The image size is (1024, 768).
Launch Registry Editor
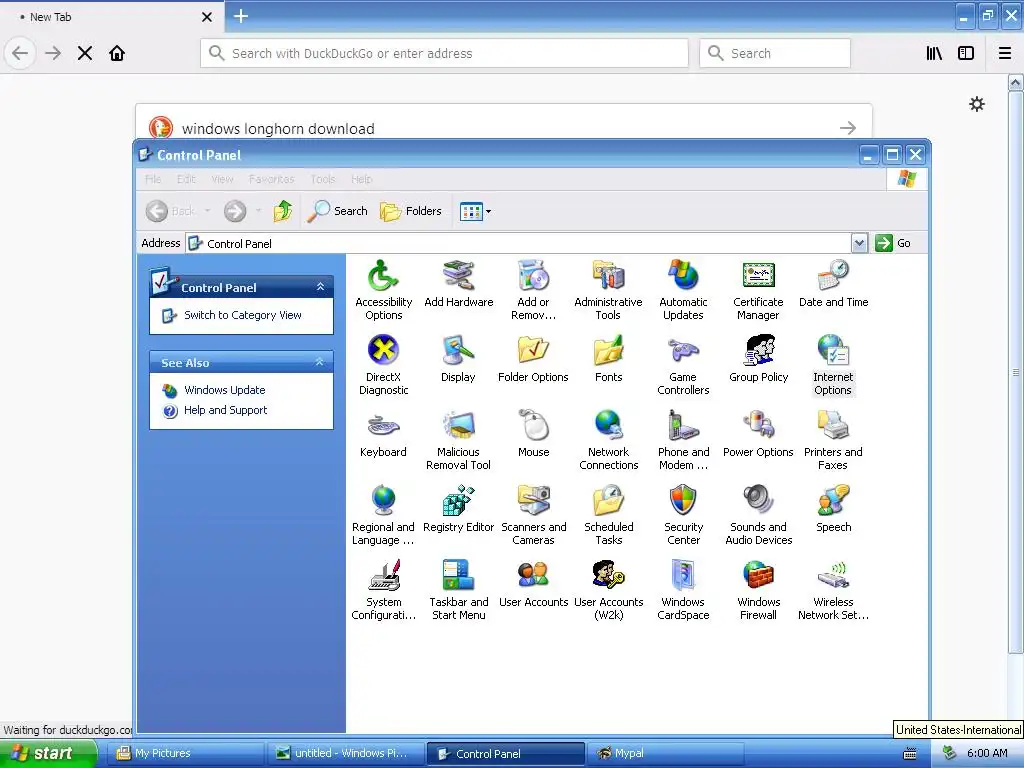[x=458, y=509]
